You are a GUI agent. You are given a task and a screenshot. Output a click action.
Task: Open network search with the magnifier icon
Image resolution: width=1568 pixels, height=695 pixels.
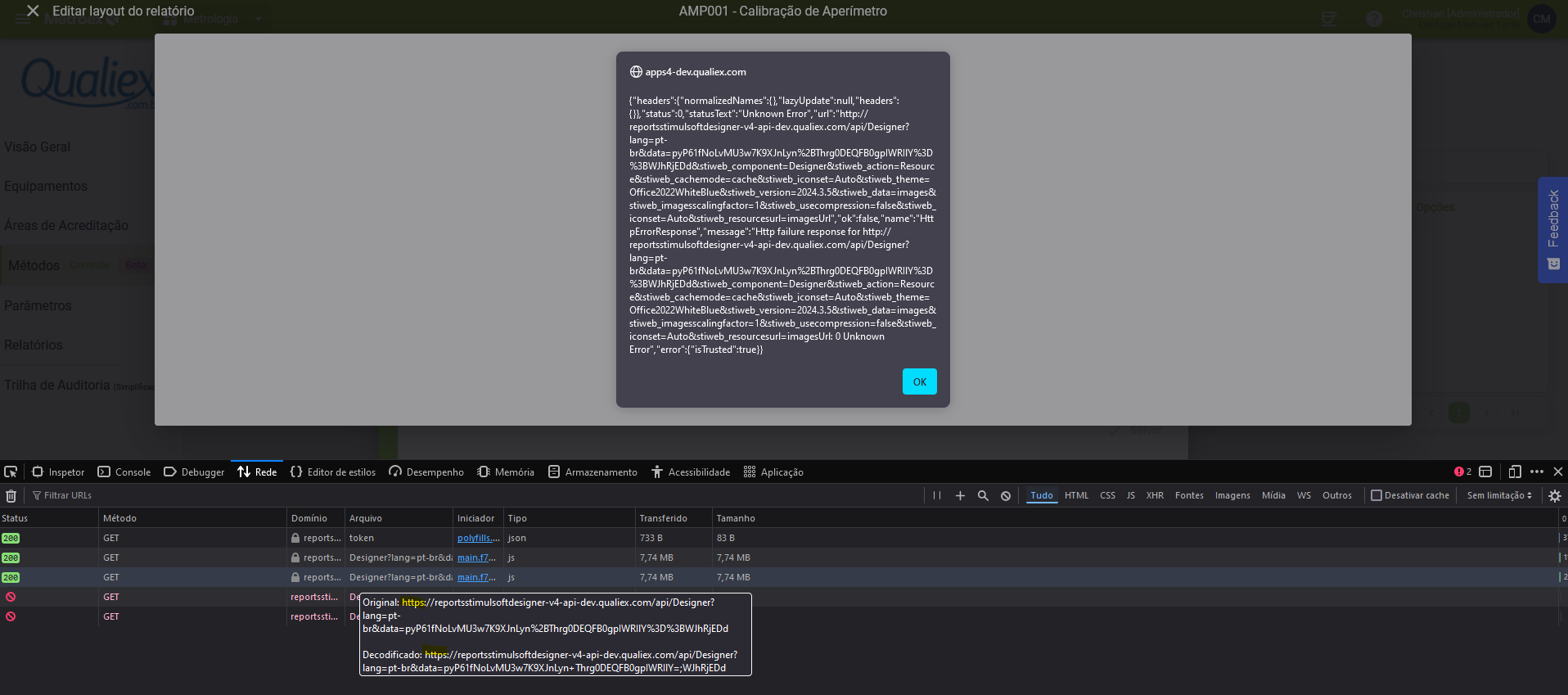[983, 495]
